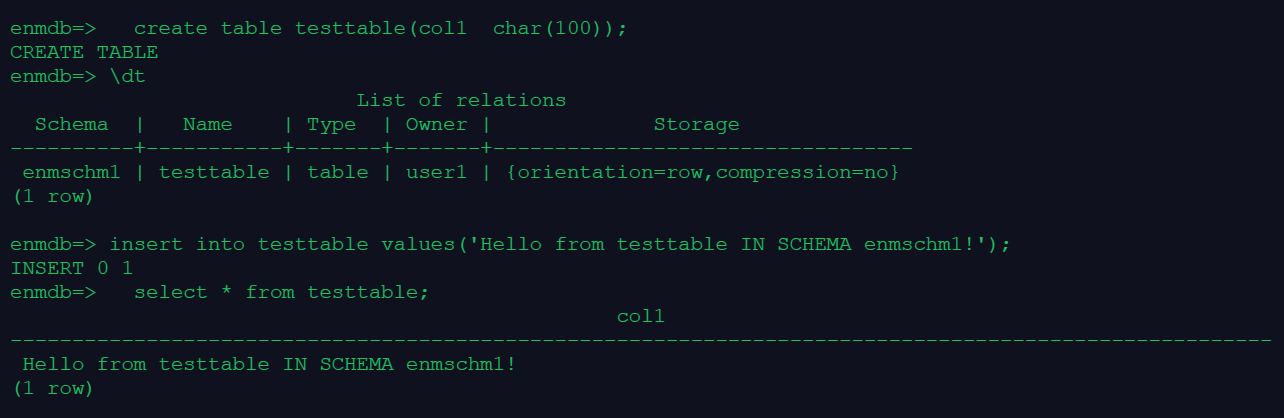Select the Owner column header
Image resolution: width=1284 pixels, height=418 pixels.
click(436, 124)
